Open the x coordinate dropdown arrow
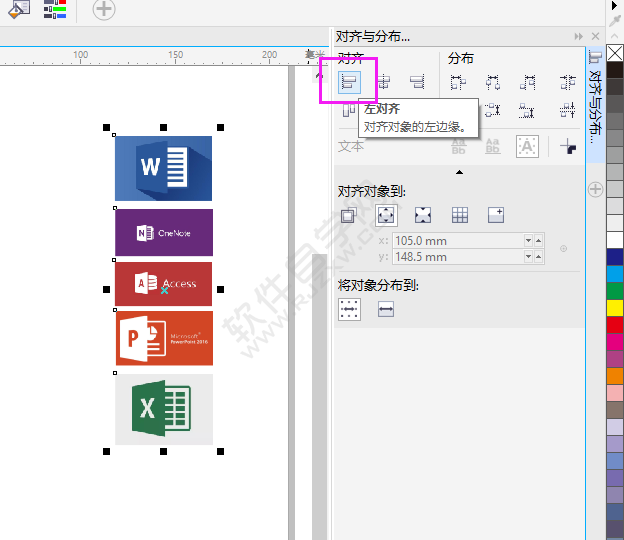 [529, 241]
